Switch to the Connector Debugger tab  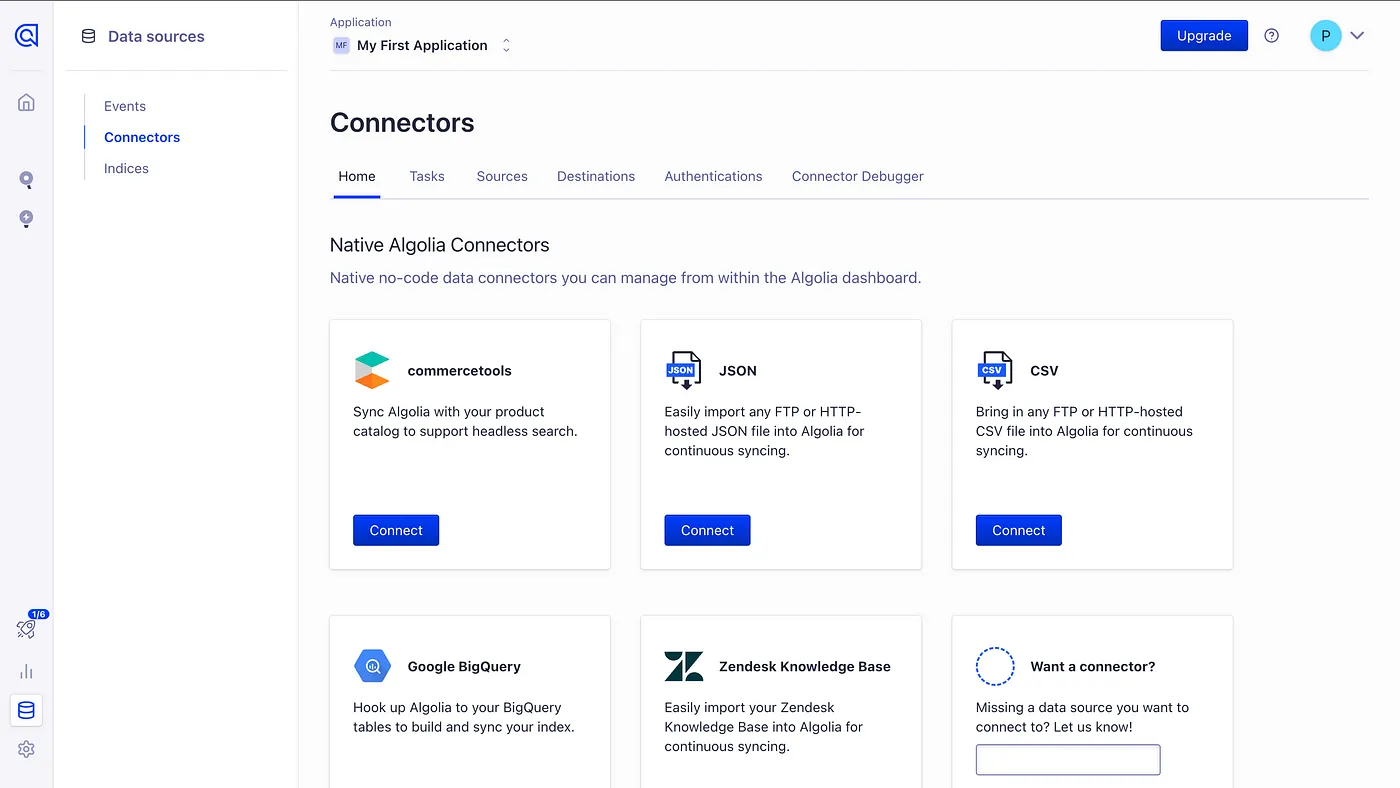click(858, 176)
